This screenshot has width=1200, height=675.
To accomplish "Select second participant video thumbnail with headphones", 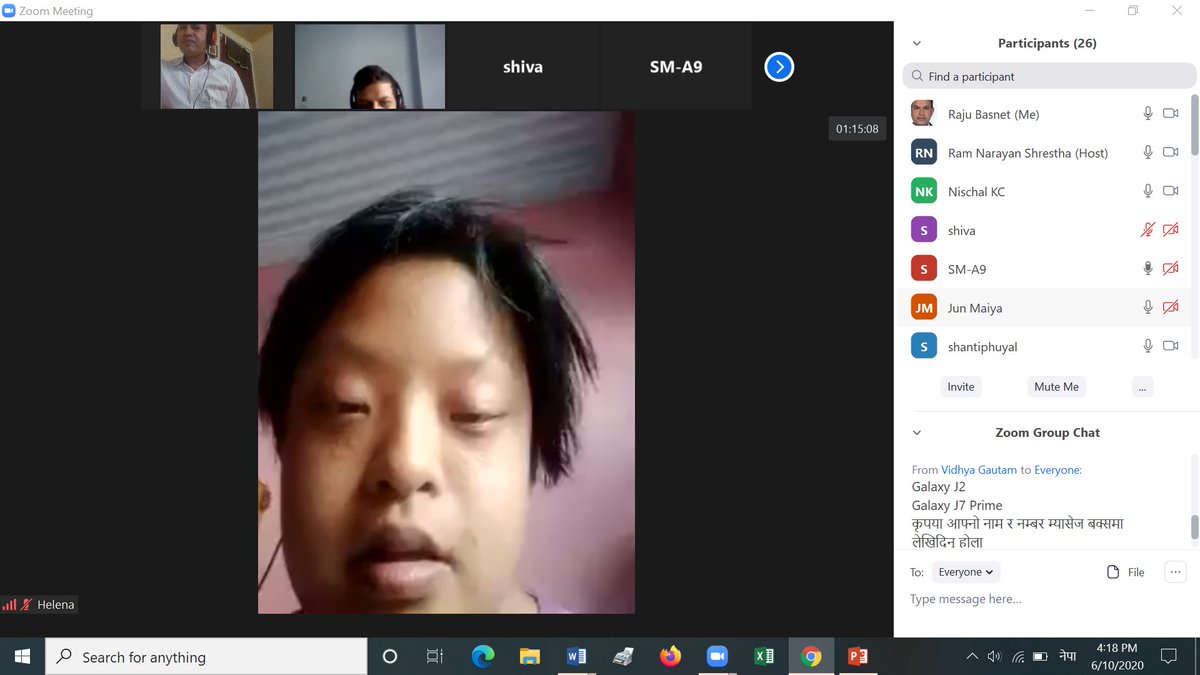I will tap(370, 67).
